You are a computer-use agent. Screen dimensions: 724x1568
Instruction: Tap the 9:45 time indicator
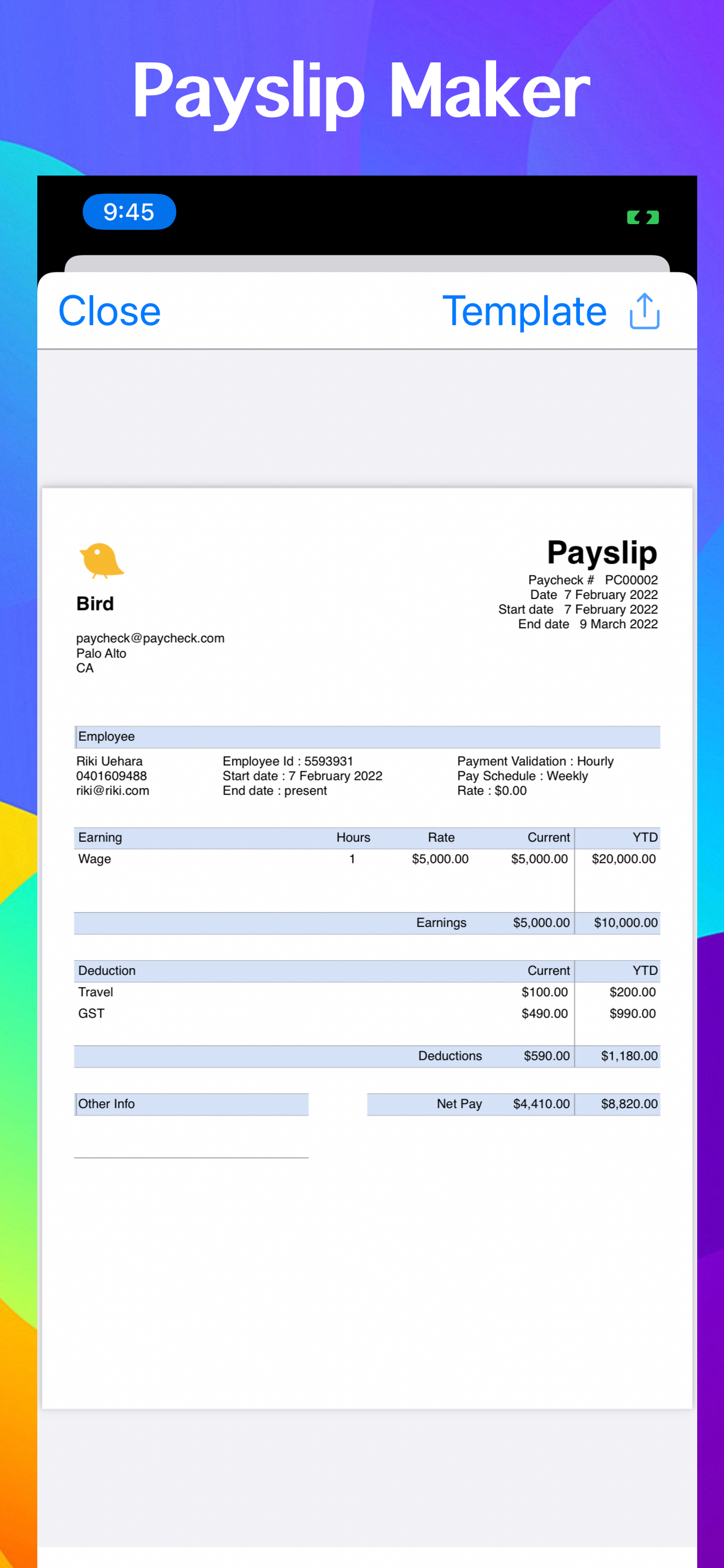129,212
